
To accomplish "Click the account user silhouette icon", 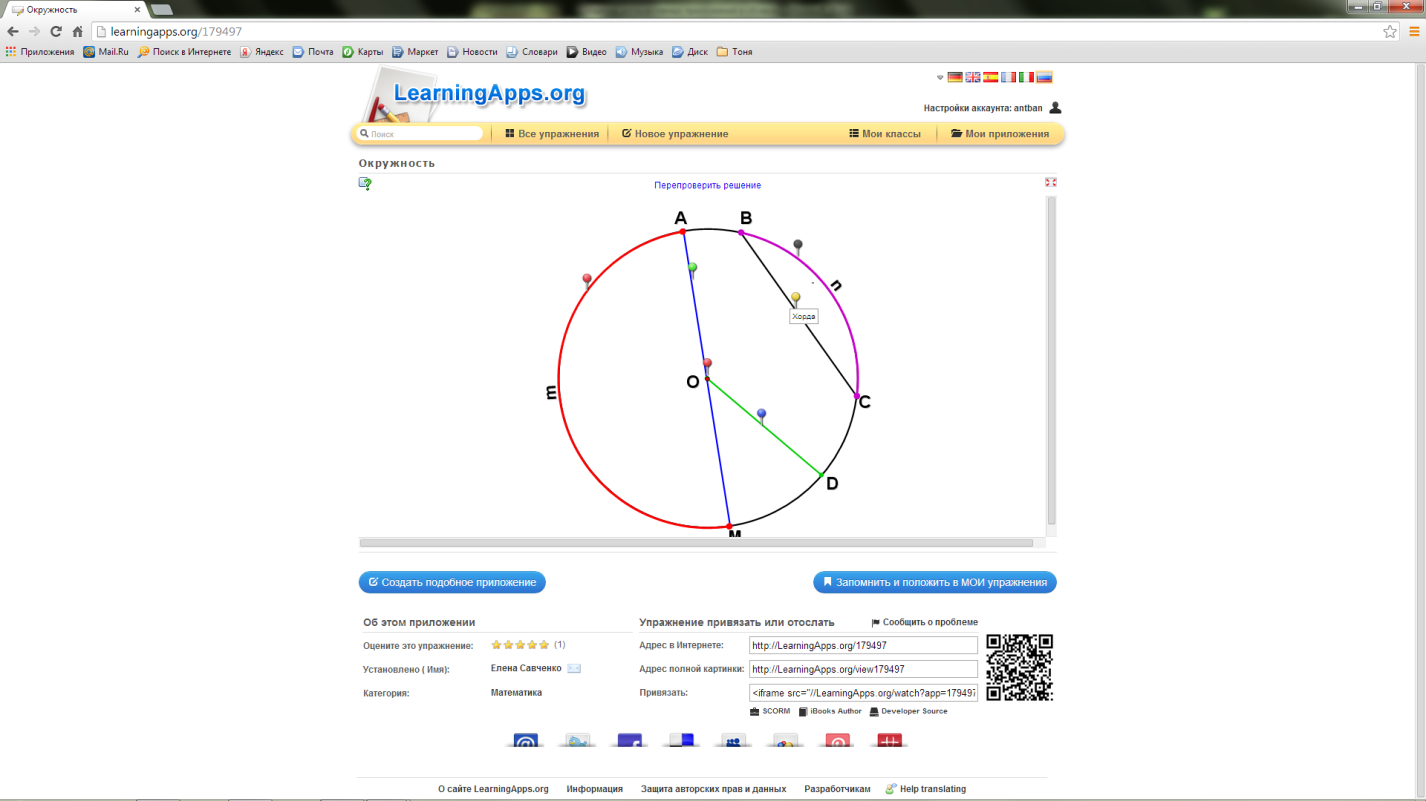I will (1055, 107).
